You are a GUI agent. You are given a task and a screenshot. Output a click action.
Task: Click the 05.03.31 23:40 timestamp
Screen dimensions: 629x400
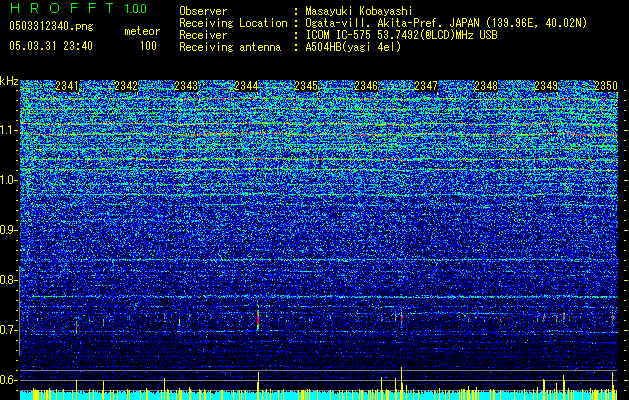pyautogui.click(x=50, y=46)
